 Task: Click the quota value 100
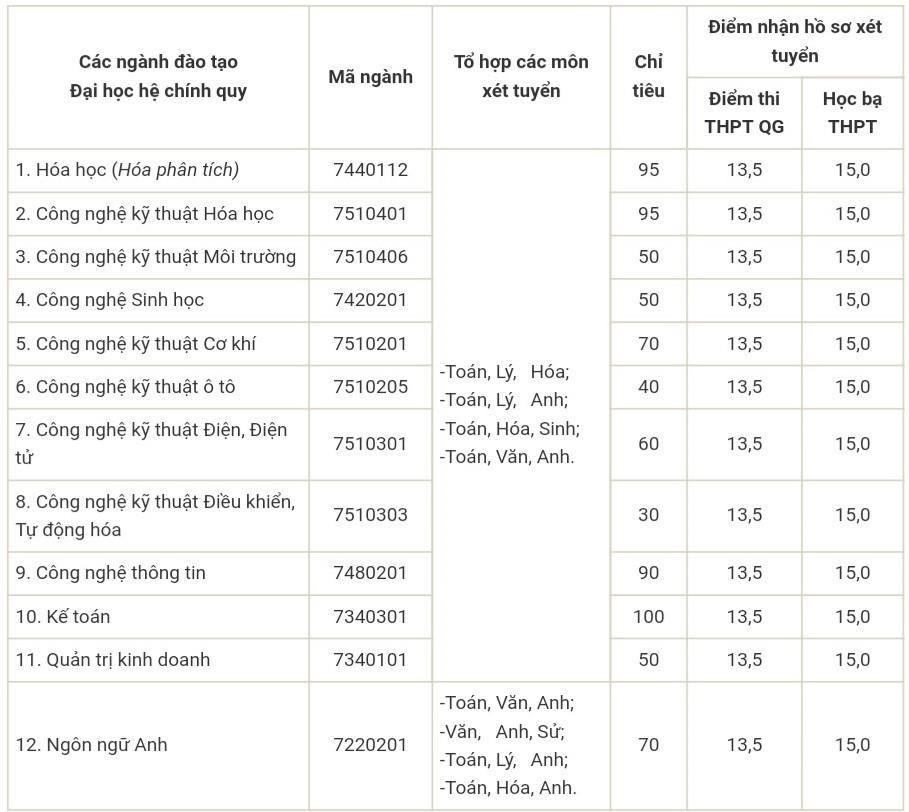pyautogui.click(x=648, y=616)
